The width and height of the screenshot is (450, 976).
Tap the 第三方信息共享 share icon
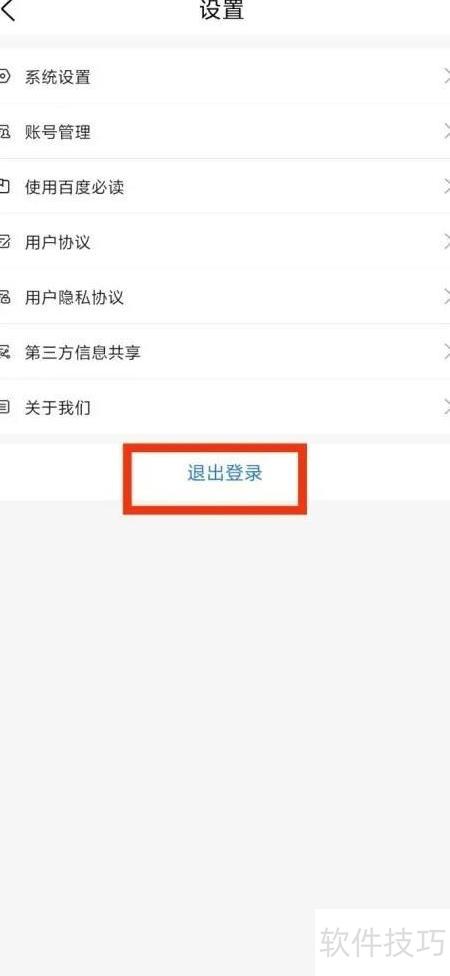[x=5, y=352]
